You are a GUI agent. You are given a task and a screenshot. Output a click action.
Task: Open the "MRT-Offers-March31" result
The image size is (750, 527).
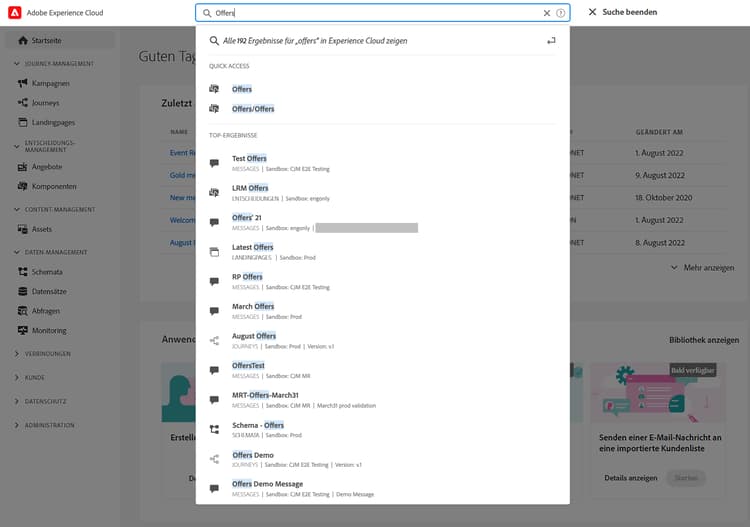click(x=265, y=395)
